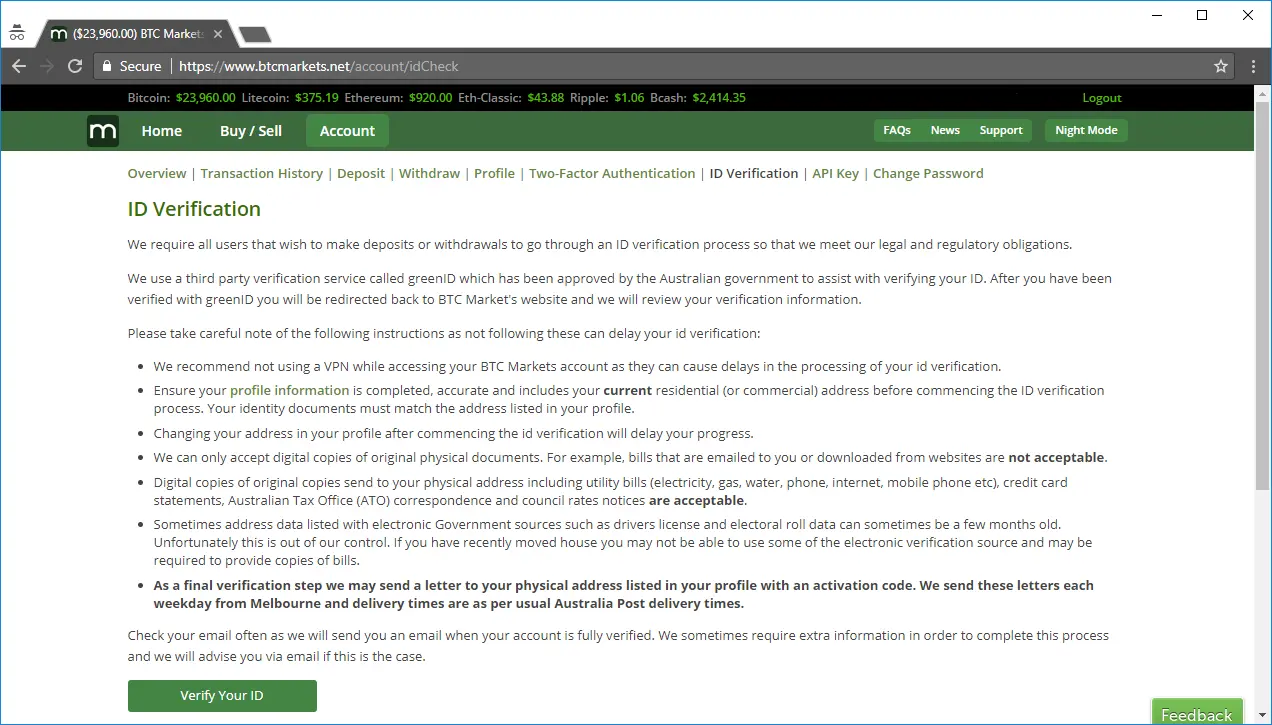Screen dimensions: 1272x725
Task: Click the Logout link
Action: [1102, 98]
